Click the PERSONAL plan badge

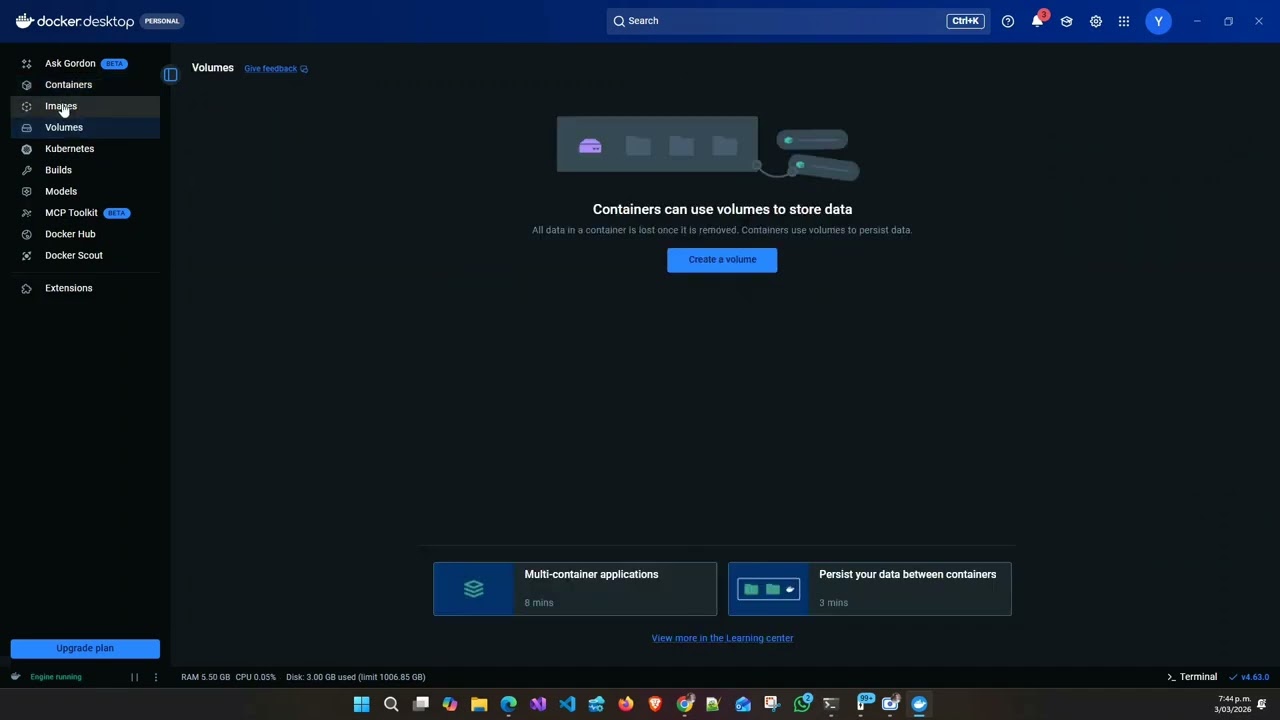coord(162,21)
